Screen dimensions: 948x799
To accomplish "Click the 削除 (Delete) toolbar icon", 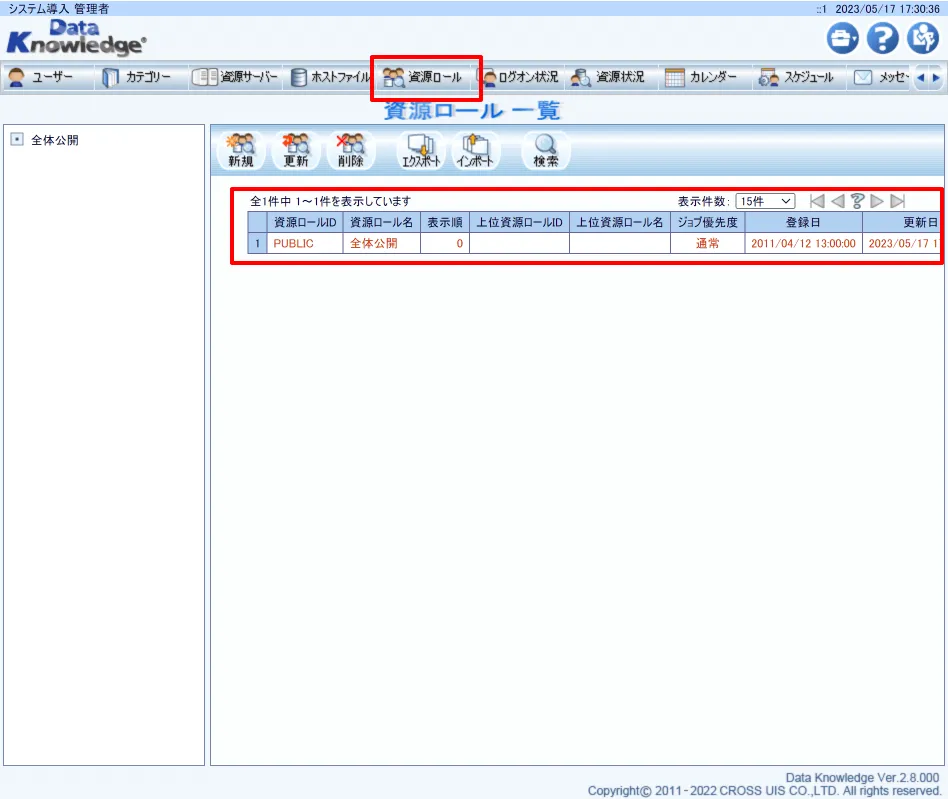I will 351,151.
